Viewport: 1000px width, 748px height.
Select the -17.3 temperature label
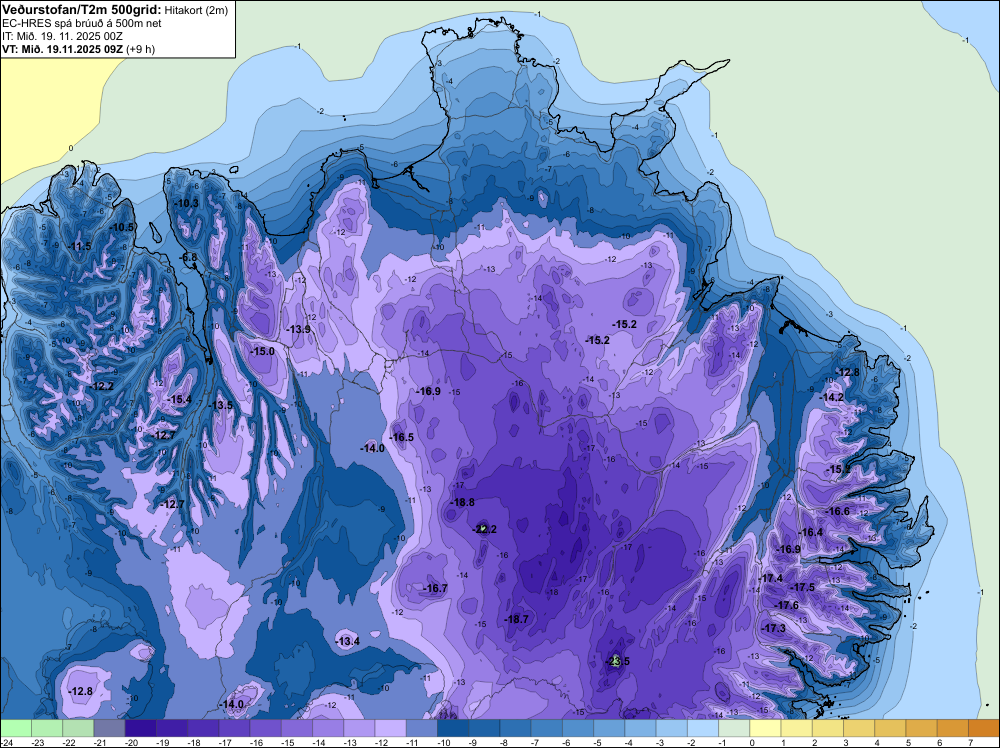point(773,628)
